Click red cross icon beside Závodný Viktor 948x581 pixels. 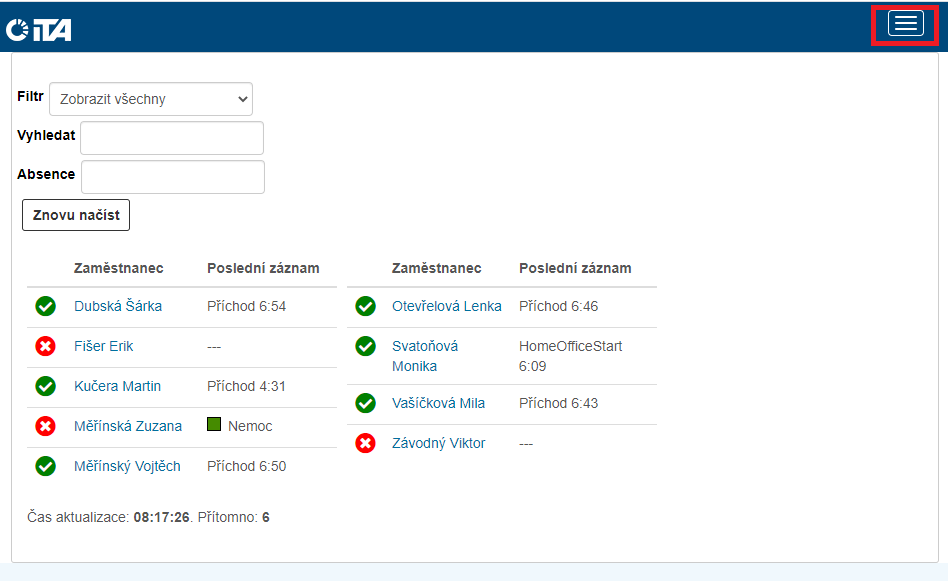(365, 443)
